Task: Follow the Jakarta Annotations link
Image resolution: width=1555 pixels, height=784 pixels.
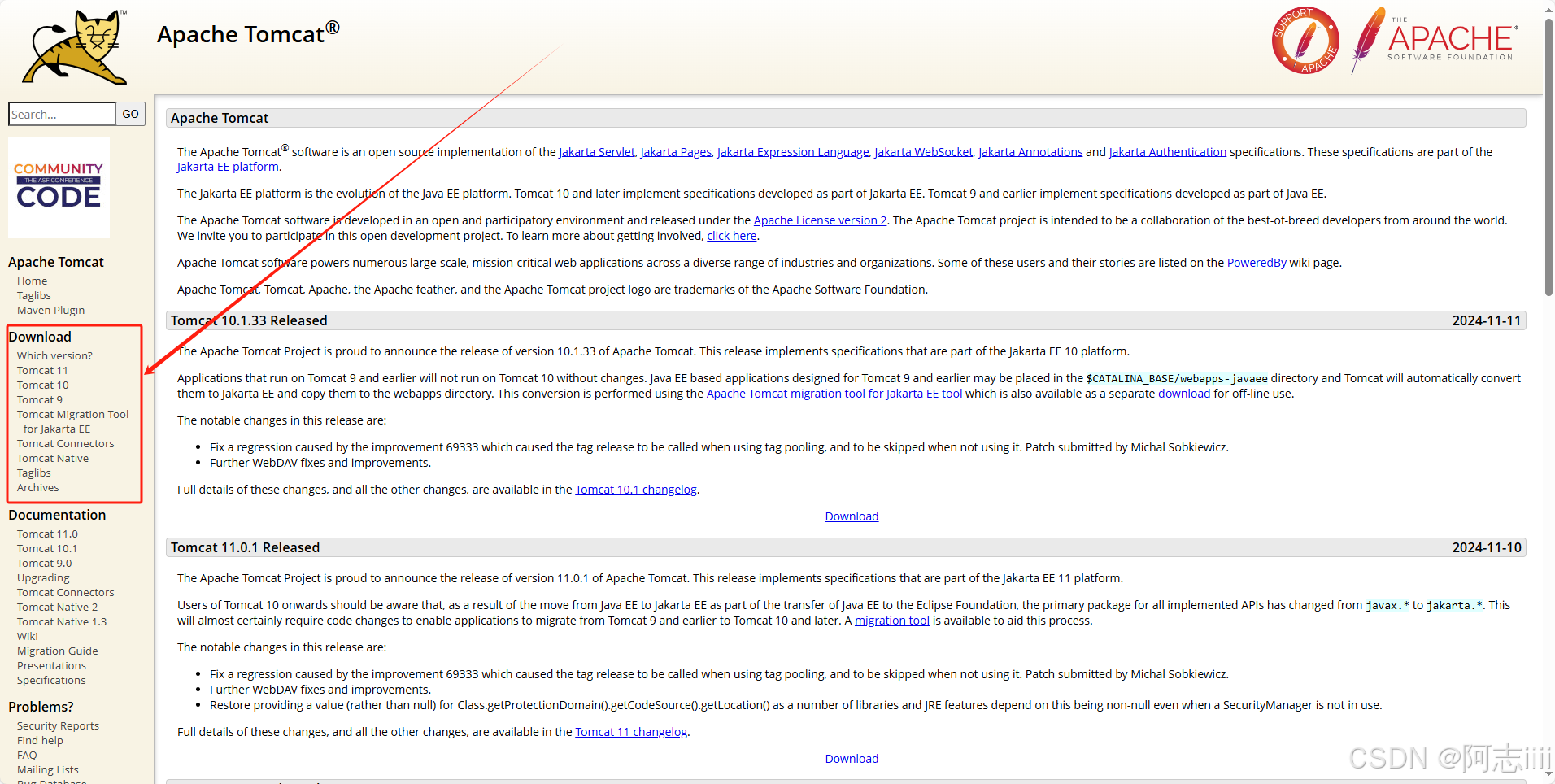Action: tap(1030, 152)
